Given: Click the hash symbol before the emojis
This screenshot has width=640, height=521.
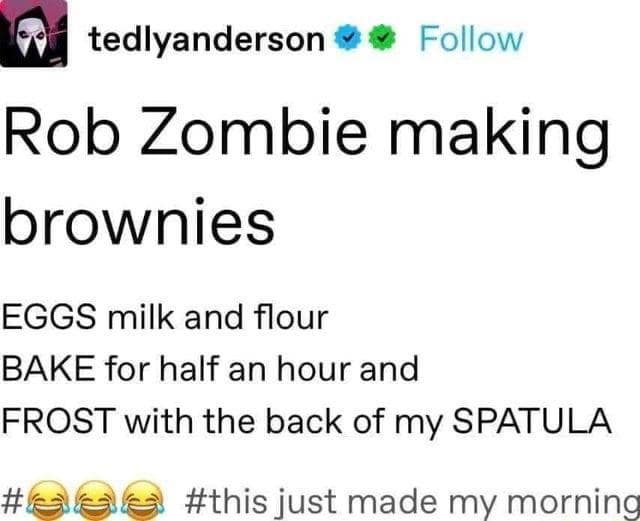Looking at the screenshot, I should pyautogui.click(x=13, y=501).
